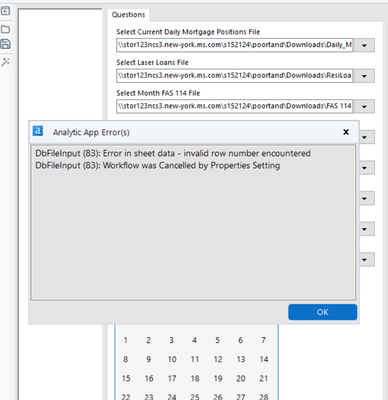Open sixth dropdown arrow beside dialog

tap(367, 198)
